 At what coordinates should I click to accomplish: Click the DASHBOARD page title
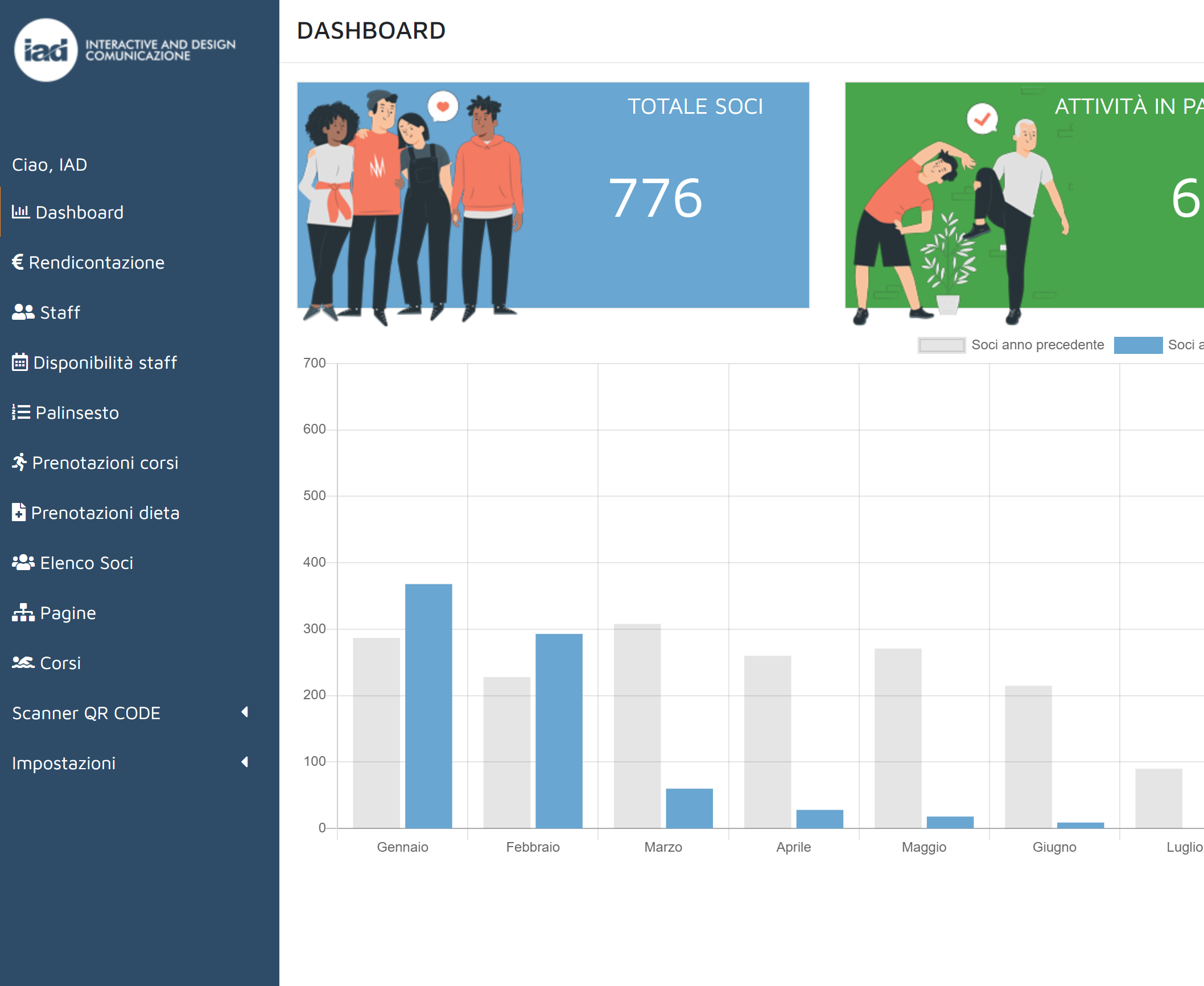[x=371, y=31]
